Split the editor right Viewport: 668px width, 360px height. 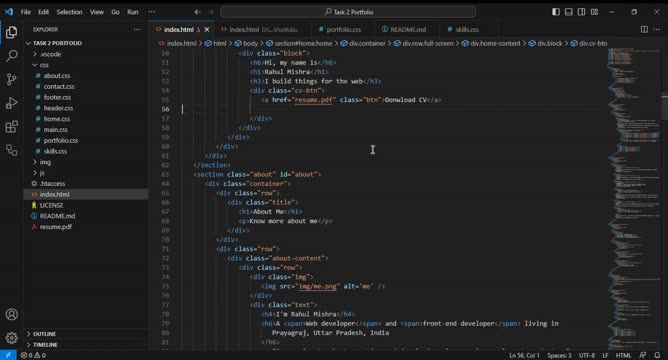point(644,29)
